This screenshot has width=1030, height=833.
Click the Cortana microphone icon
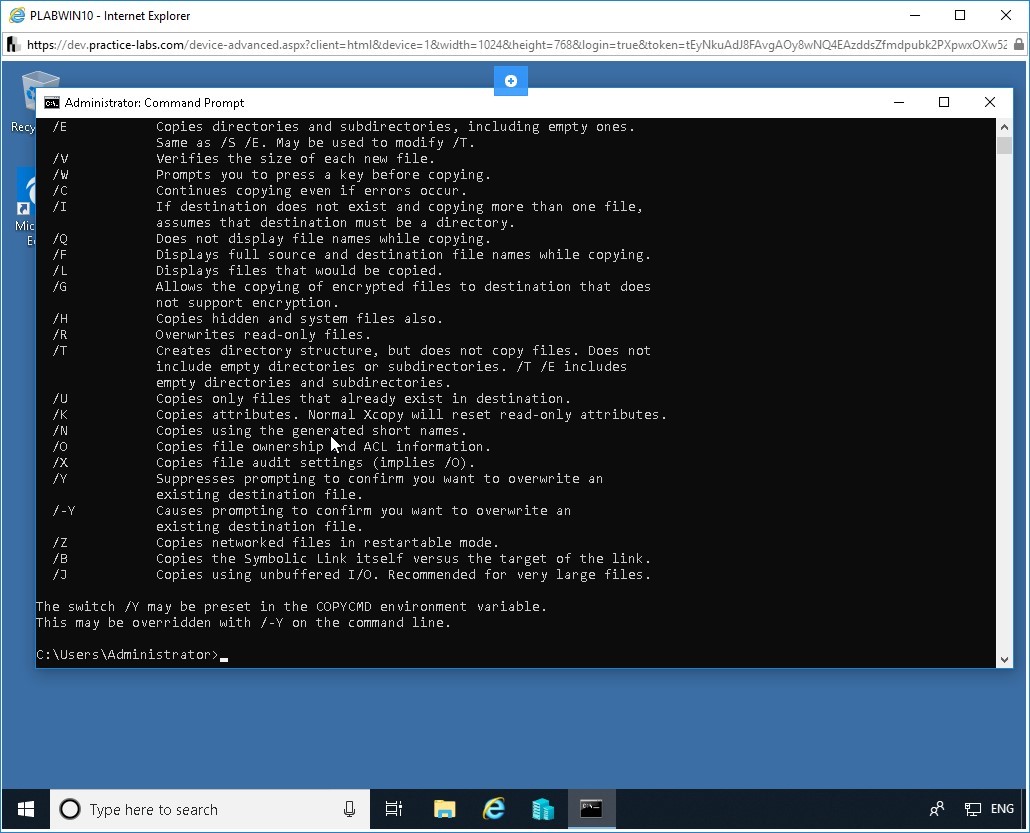pyautogui.click(x=349, y=809)
